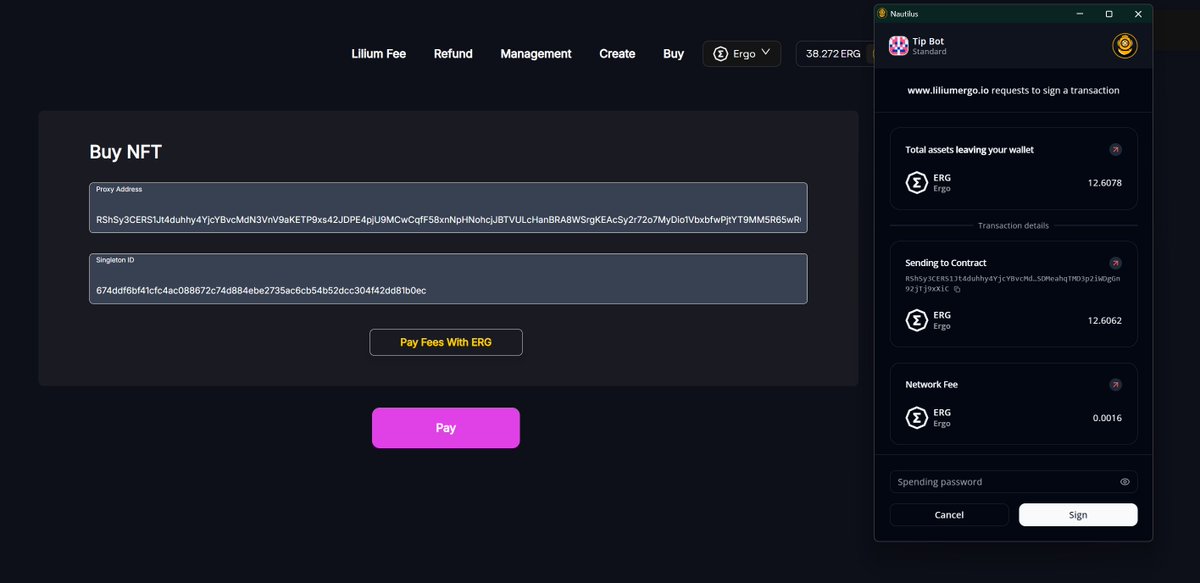Click the Buy NFT heading
The image size is (1200, 583).
(x=126, y=153)
